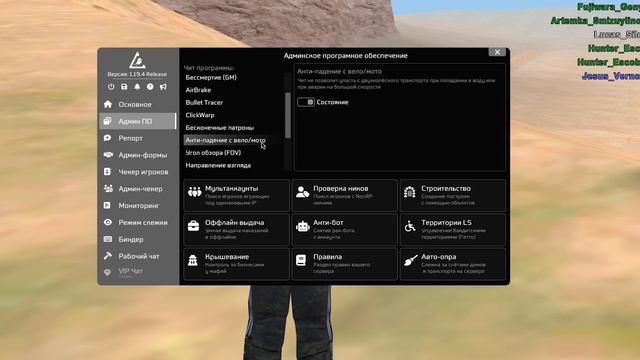The image size is (640, 360).
Task: Click the people icon beside Админ-чекер
Action: (x=108, y=188)
